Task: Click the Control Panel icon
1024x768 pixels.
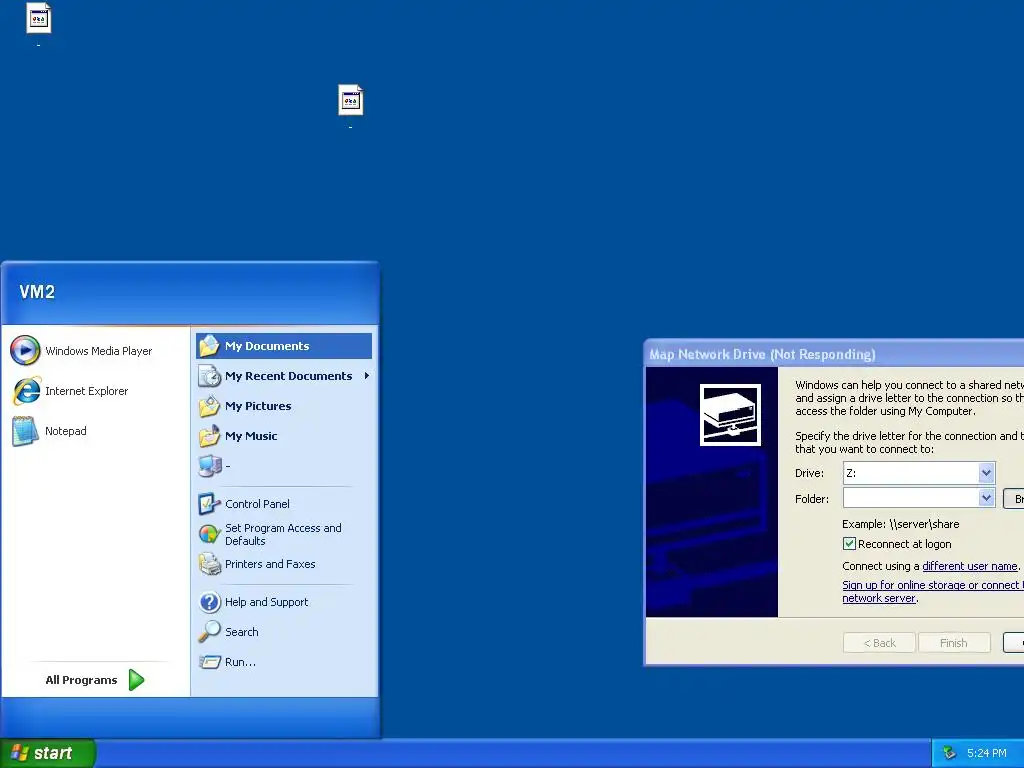Action: [210, 504]
